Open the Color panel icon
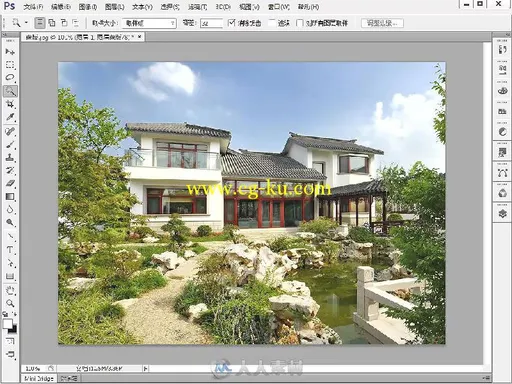Image resolution: width=512 pixels, height=384 pixels. coord(502,90)
